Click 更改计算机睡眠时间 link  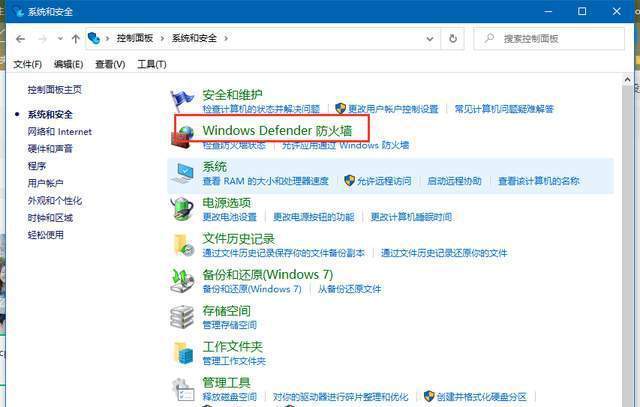tap(411, 217)
